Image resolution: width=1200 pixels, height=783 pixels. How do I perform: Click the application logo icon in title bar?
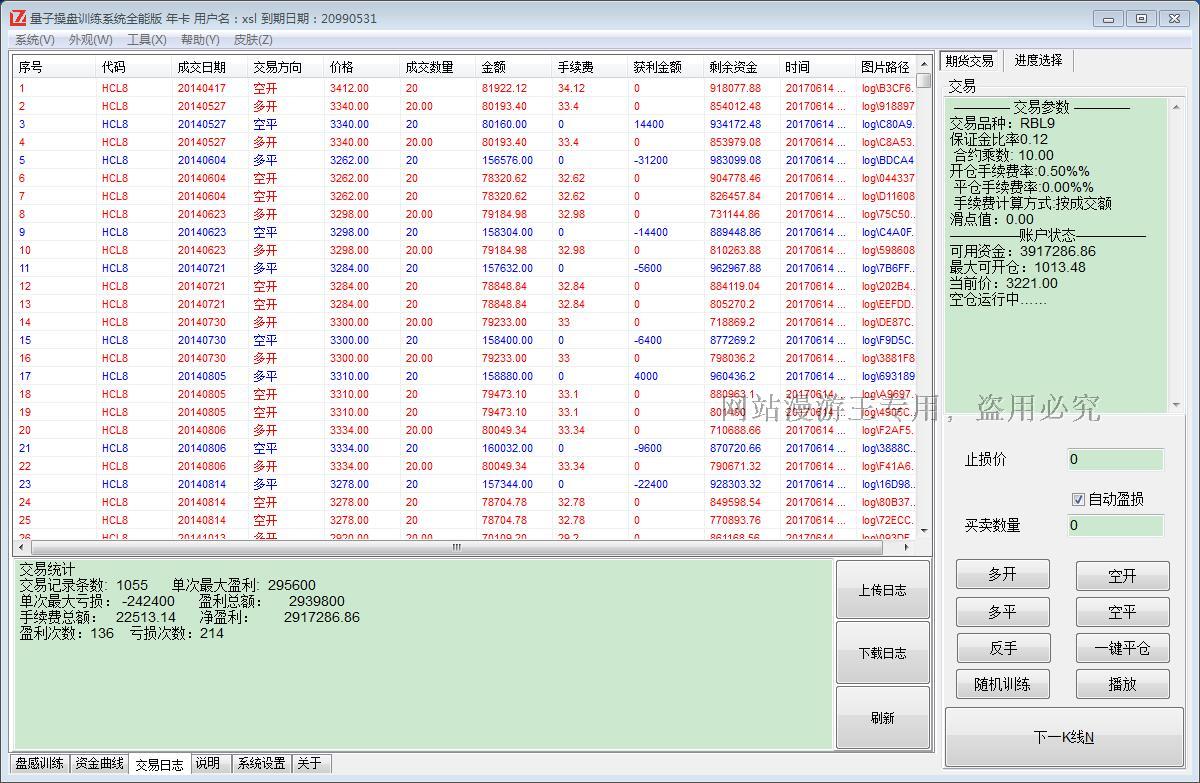[18, 18]
